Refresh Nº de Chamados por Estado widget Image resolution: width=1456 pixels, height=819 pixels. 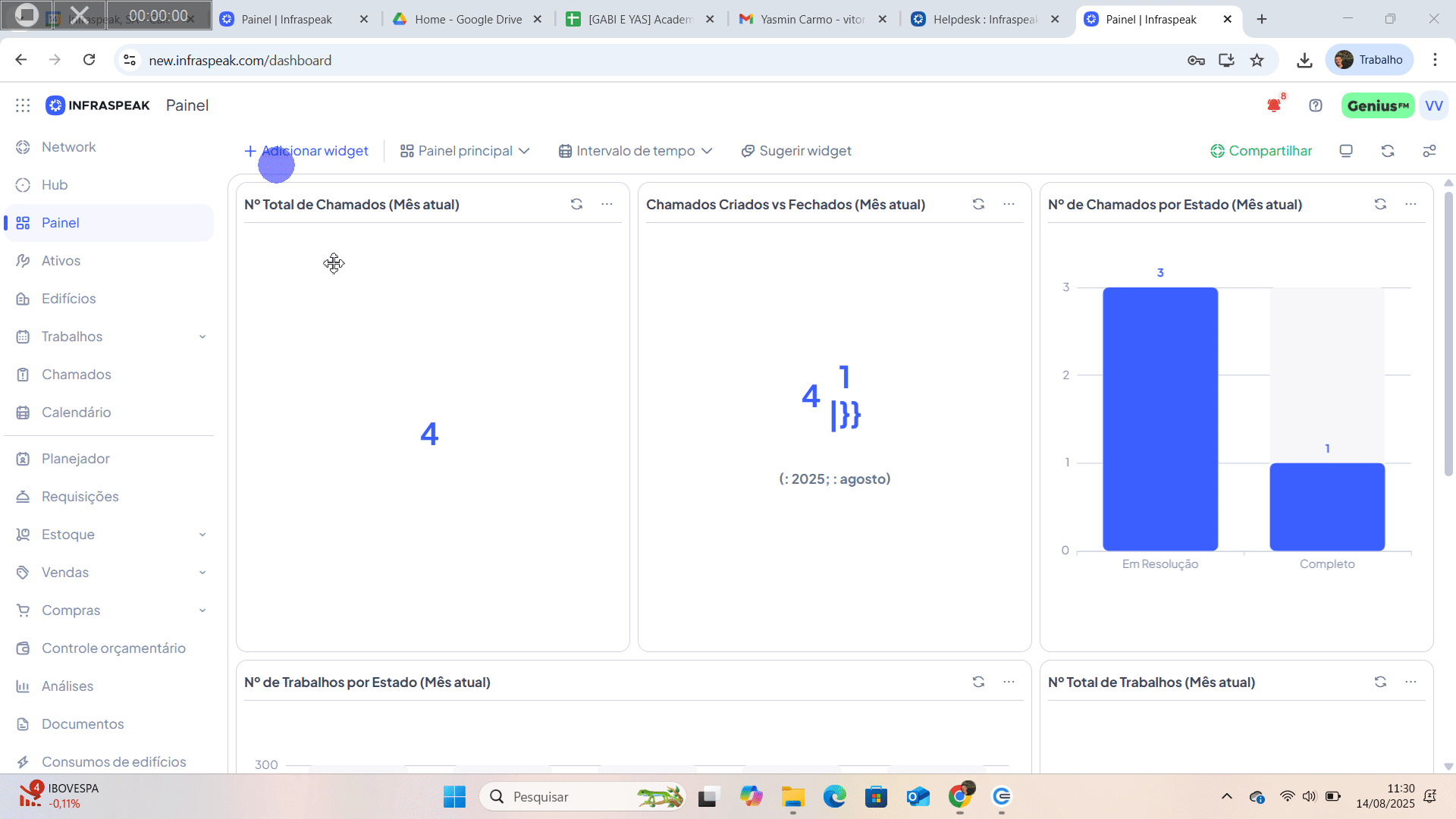(x=1380, y=204)
